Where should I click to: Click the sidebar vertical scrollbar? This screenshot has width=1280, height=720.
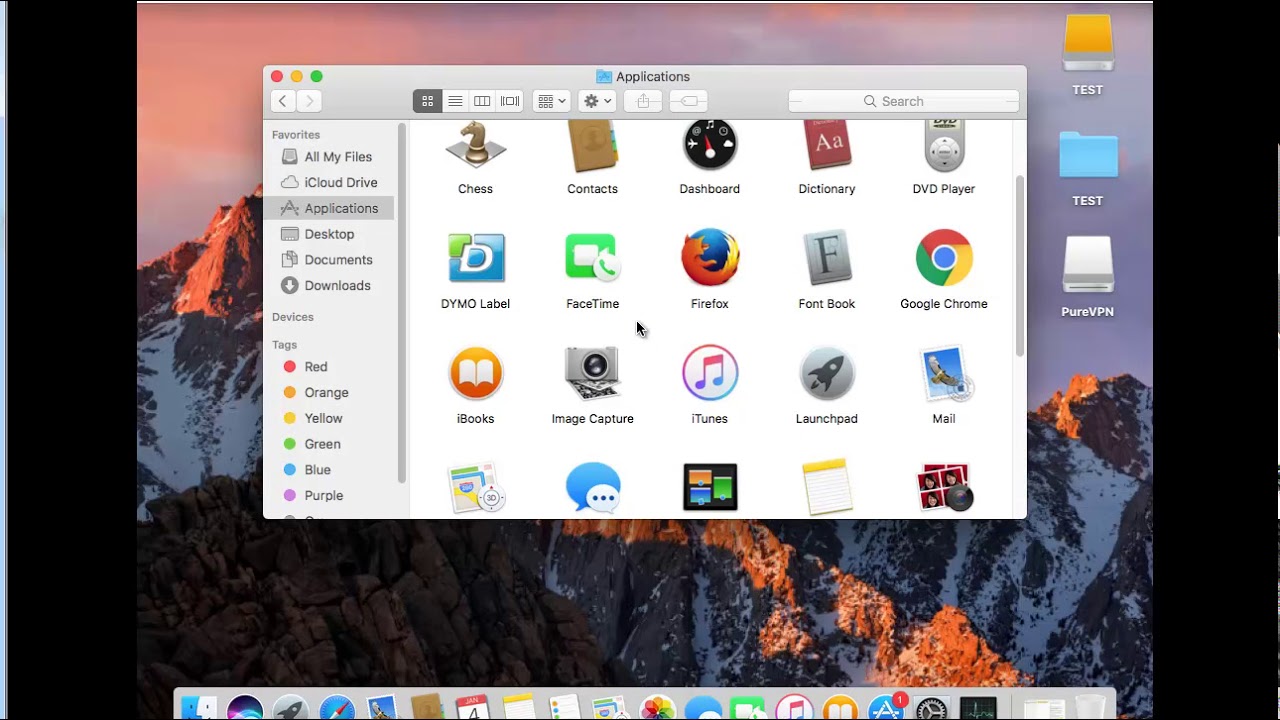pyautogui.click(x=402, y=303)
